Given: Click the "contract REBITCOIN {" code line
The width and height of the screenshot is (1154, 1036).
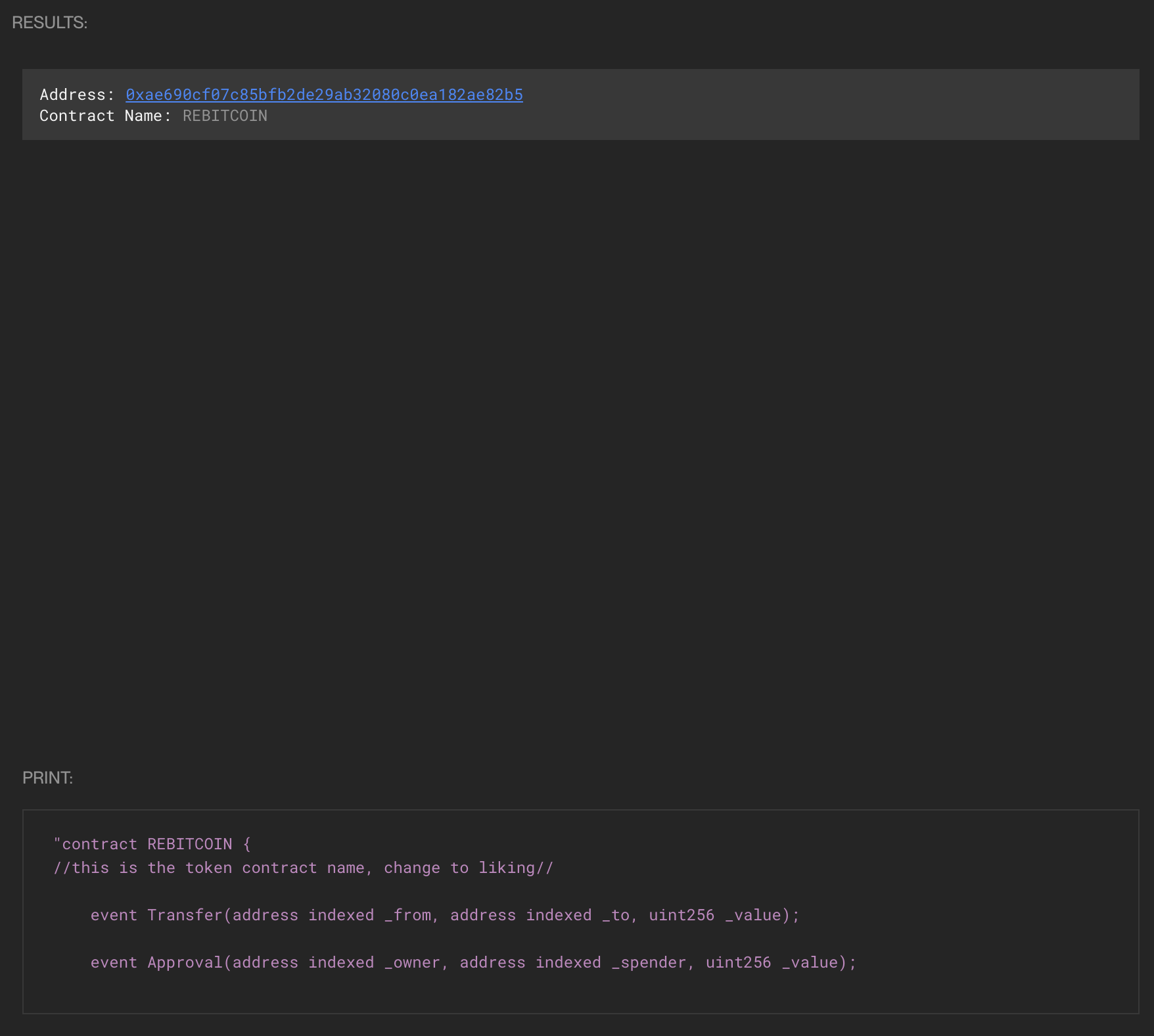Looking at the screenshot, I should pyautogui.click(x=152, y=844).
